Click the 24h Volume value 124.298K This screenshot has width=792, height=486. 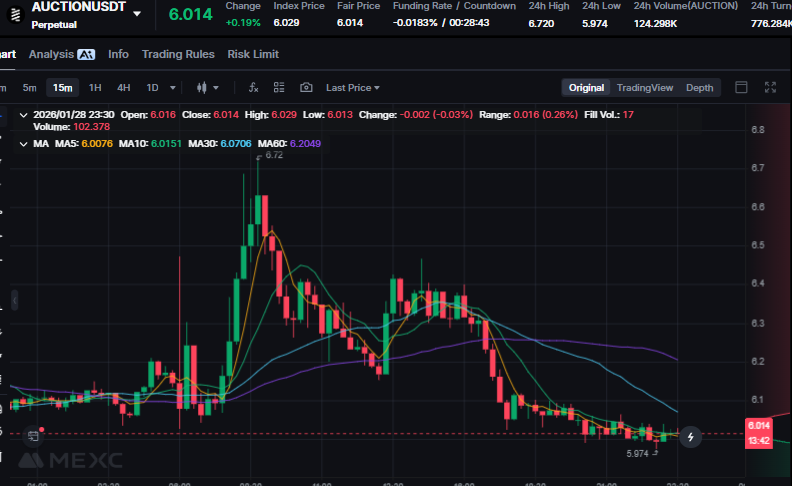click(655, 23)
